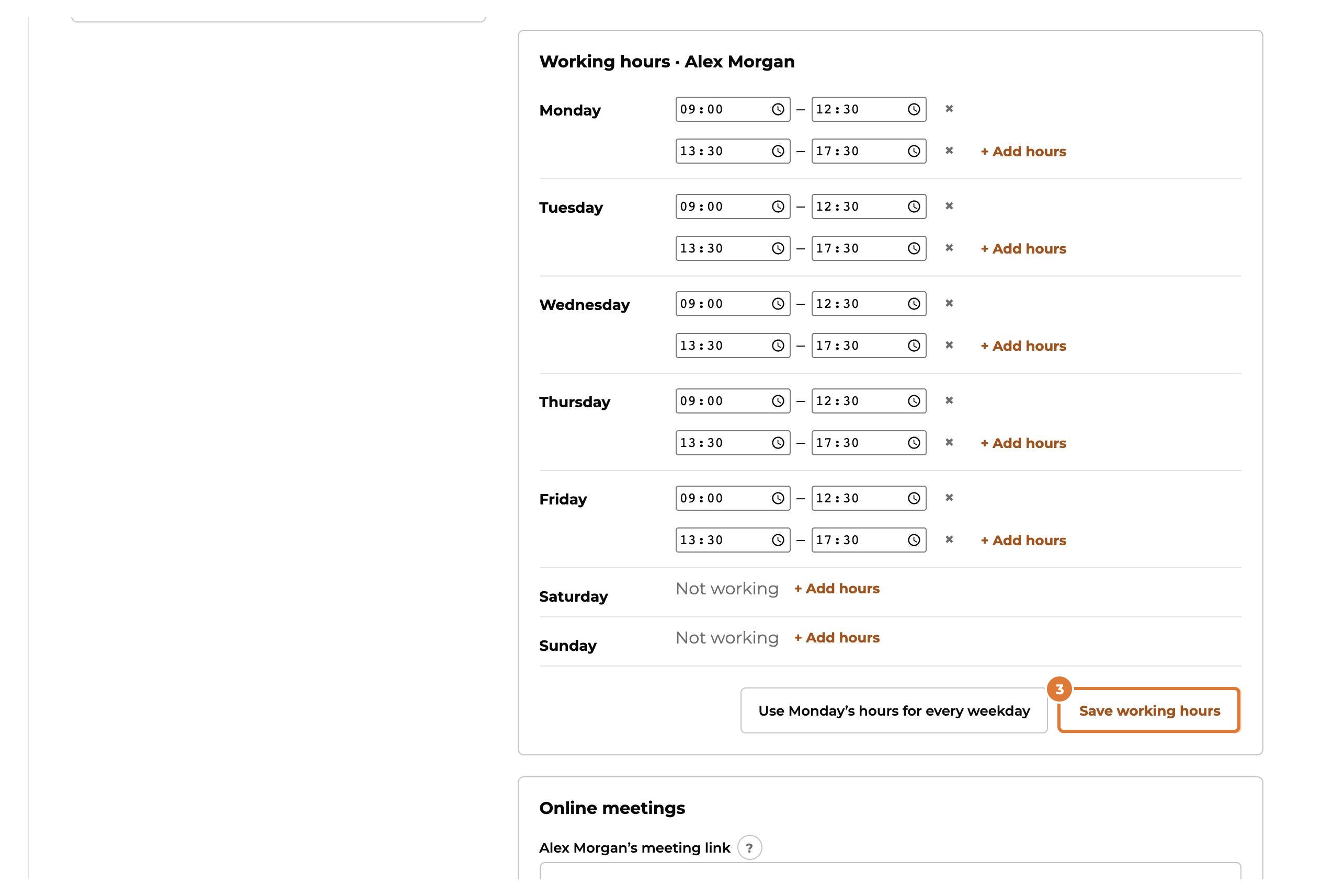Remove Wednesday's 13:30–17:30 time slot
The width and height of the screenshot is (1322, 896).
949,345
